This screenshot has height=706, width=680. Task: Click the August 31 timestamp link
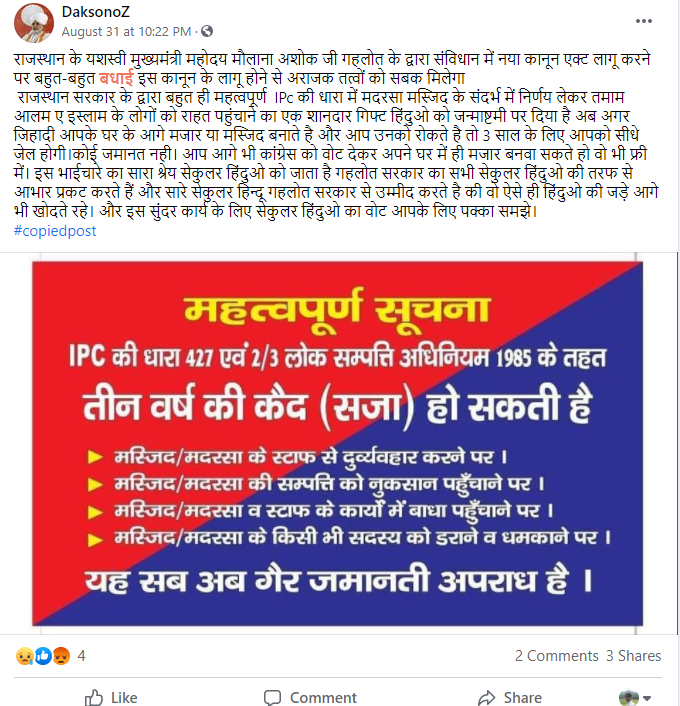(x=126, y=32)
